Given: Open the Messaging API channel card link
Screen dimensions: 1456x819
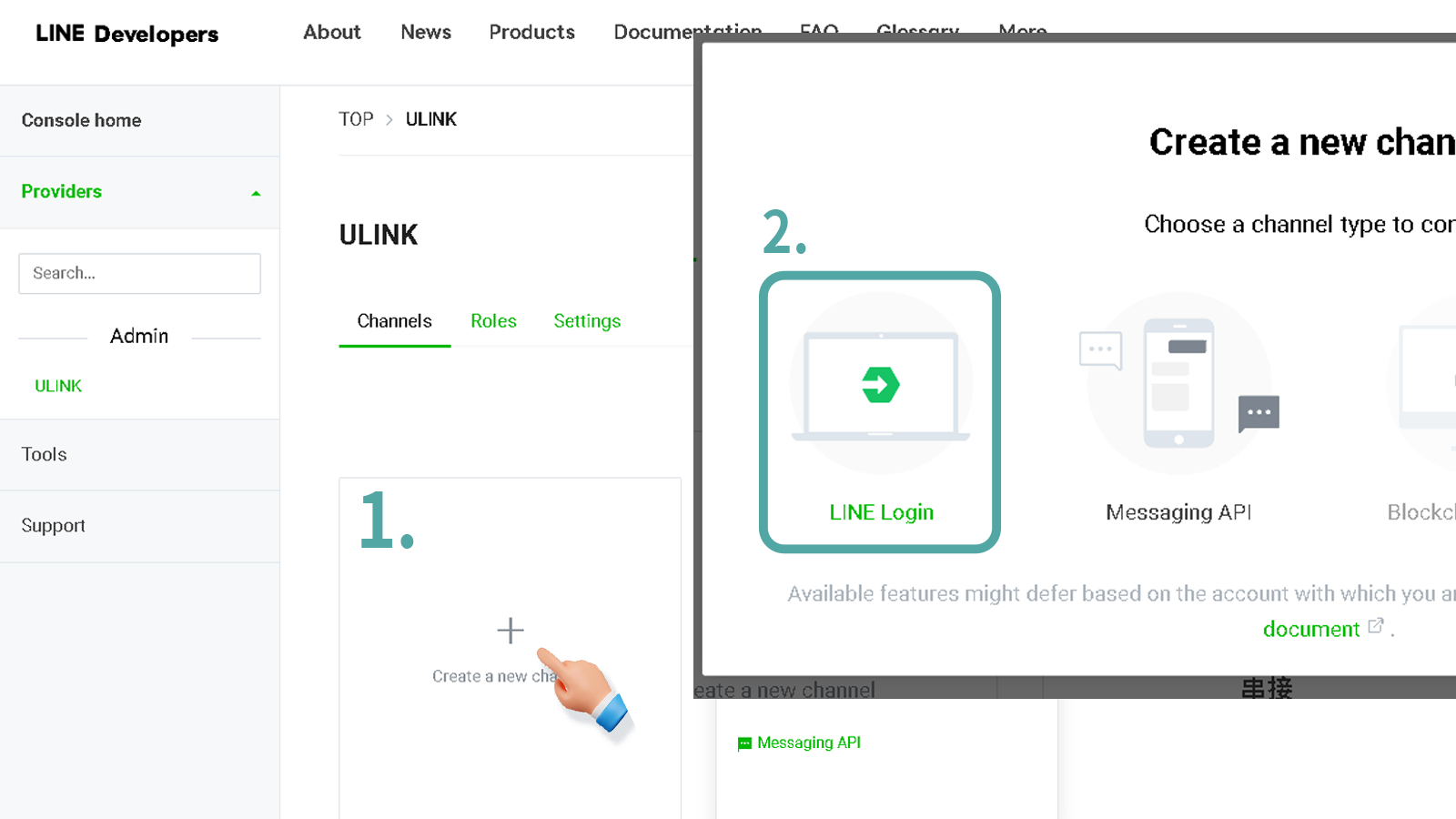Looking at the screenshot, I should 809,743.
